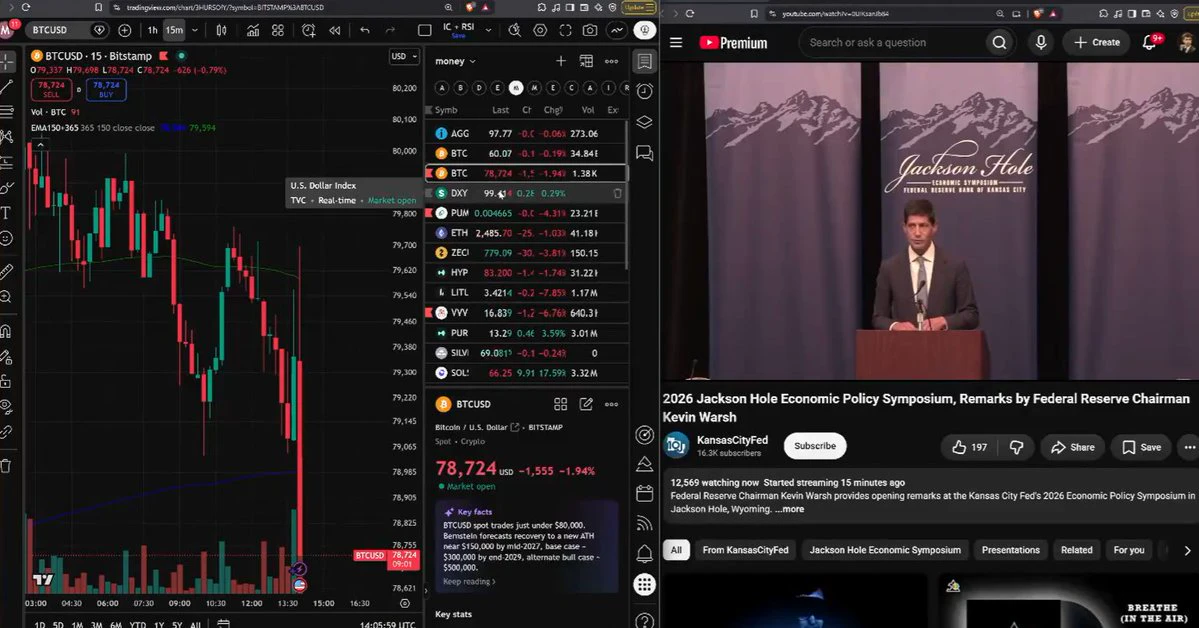Viewport: 1199px width, 628px height.
Task: Toggle hide all drawings eye icon
Action: [x=6, y=406]
